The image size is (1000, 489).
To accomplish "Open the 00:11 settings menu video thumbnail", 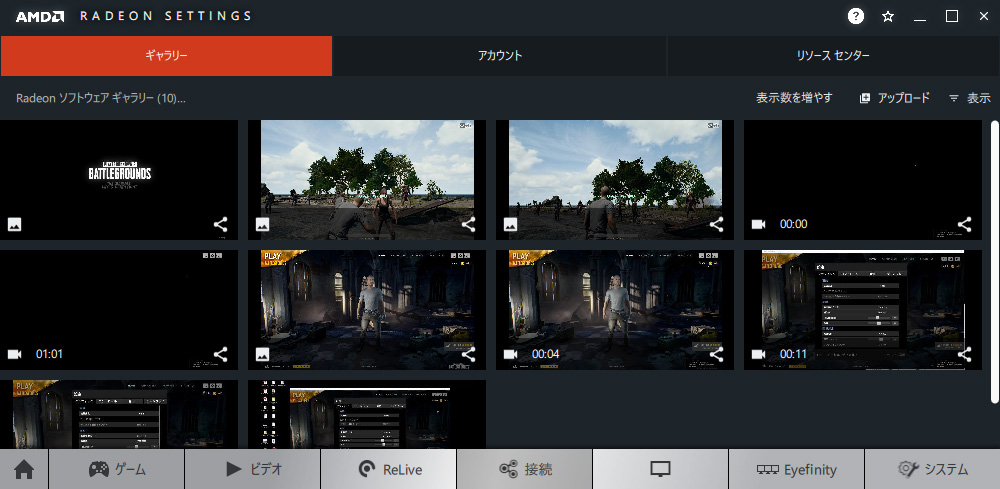I will (x=863, y=310).
